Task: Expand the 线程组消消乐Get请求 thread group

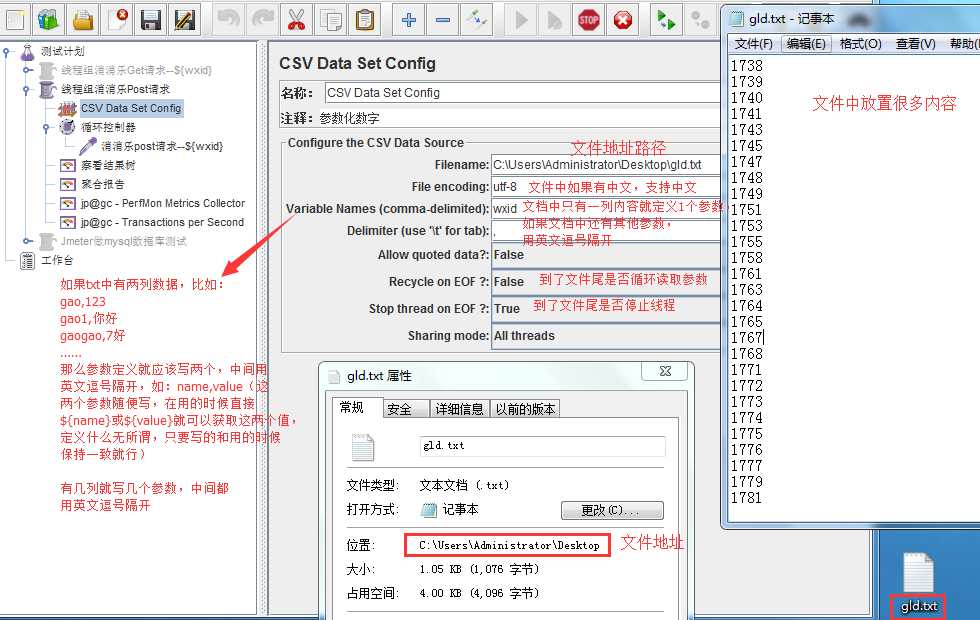Action: point(27,71)
